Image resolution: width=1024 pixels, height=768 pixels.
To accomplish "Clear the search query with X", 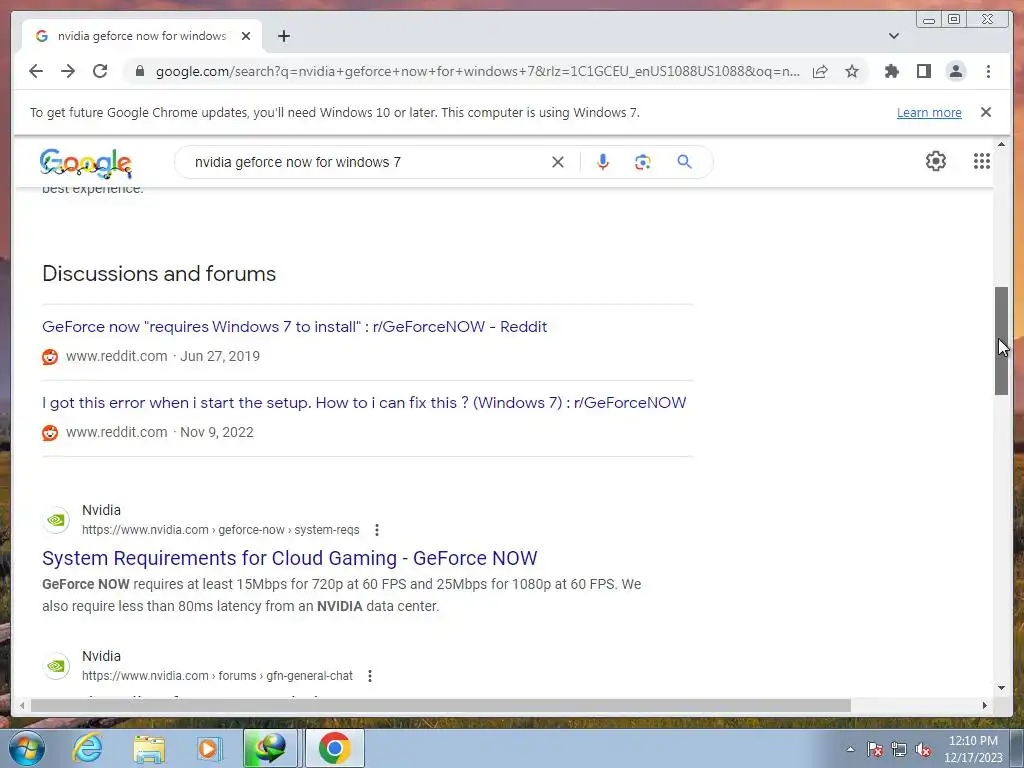I will click(x=558, y=162).
